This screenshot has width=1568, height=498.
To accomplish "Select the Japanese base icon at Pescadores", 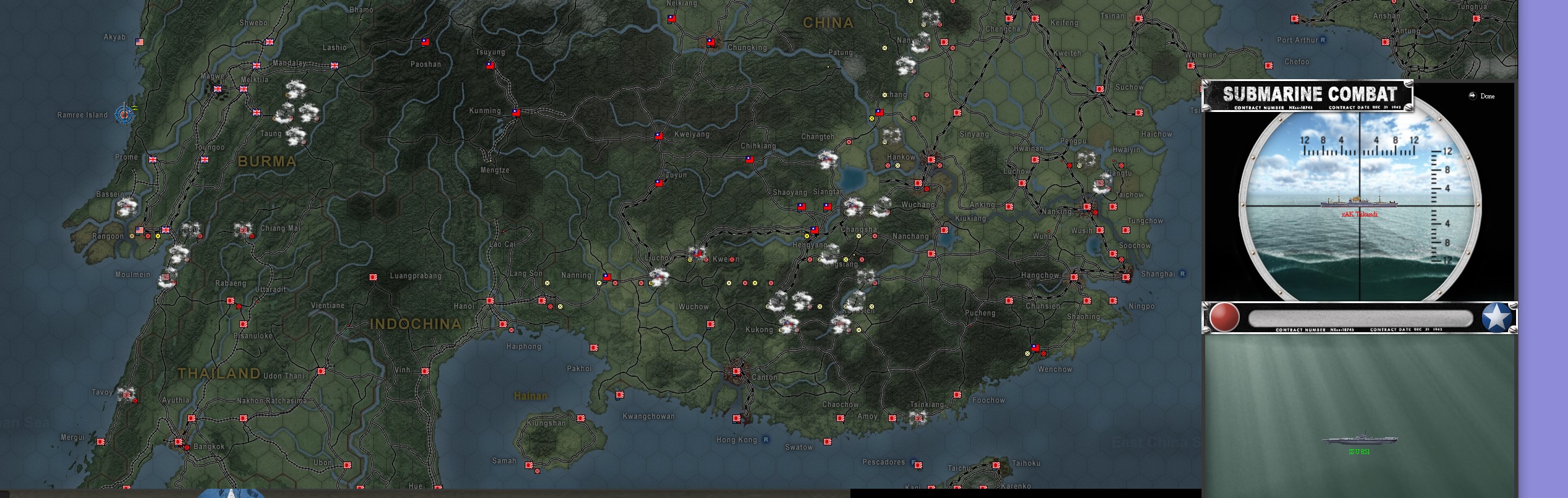I will coord(918,465).
